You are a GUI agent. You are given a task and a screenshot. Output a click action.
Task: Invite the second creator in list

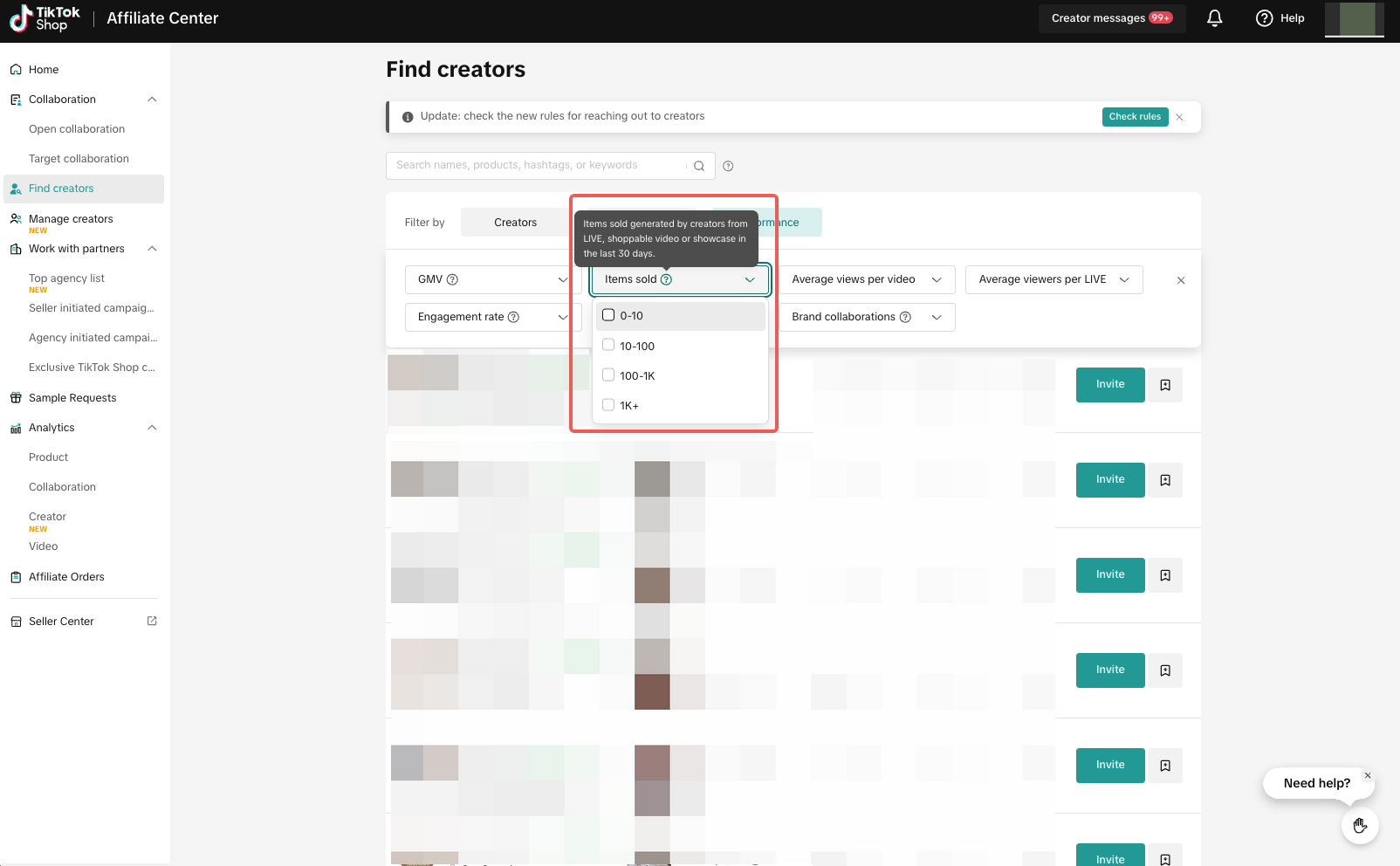1109,479
